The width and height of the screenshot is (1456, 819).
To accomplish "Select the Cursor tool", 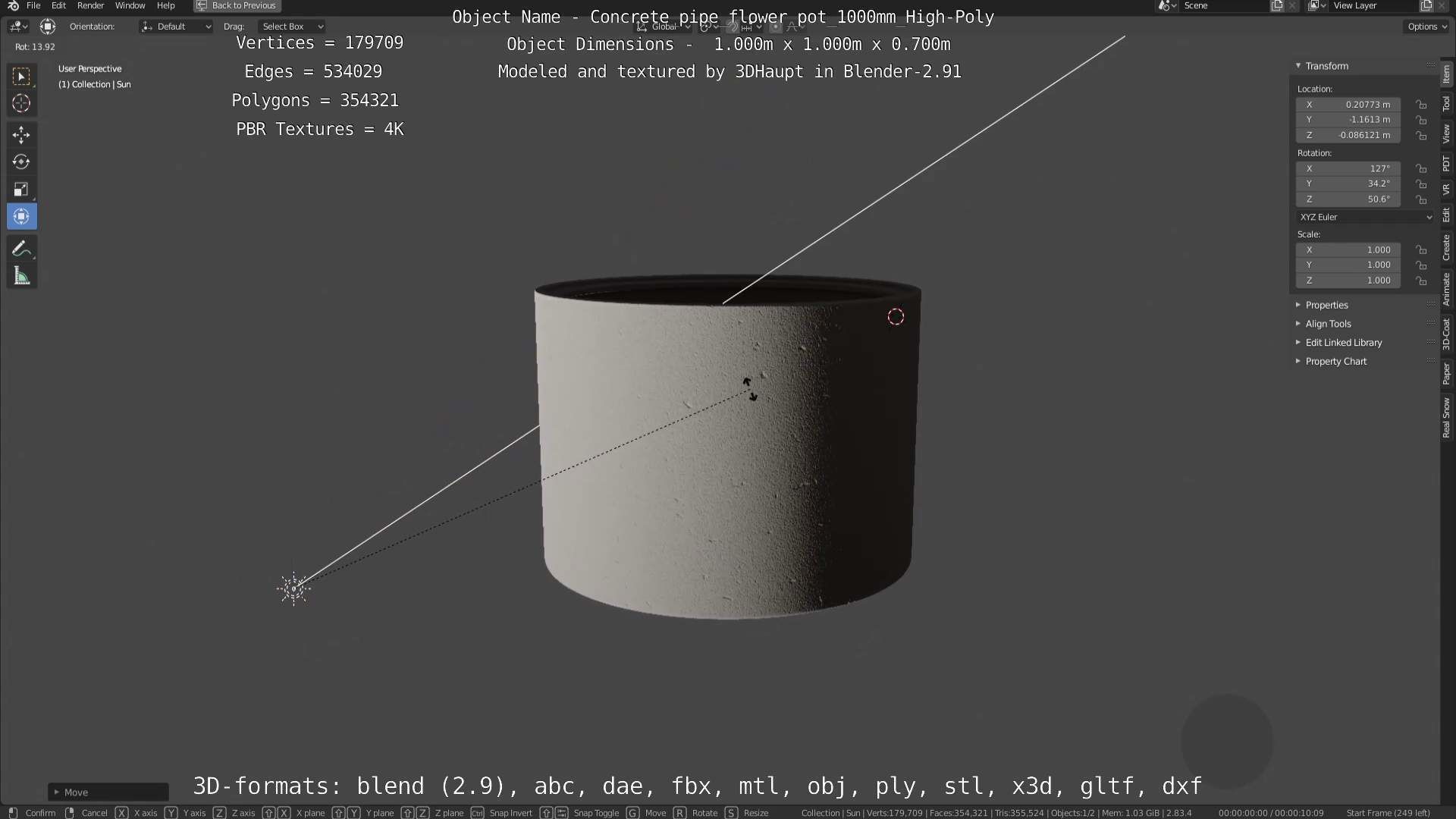I will [21, 103].
